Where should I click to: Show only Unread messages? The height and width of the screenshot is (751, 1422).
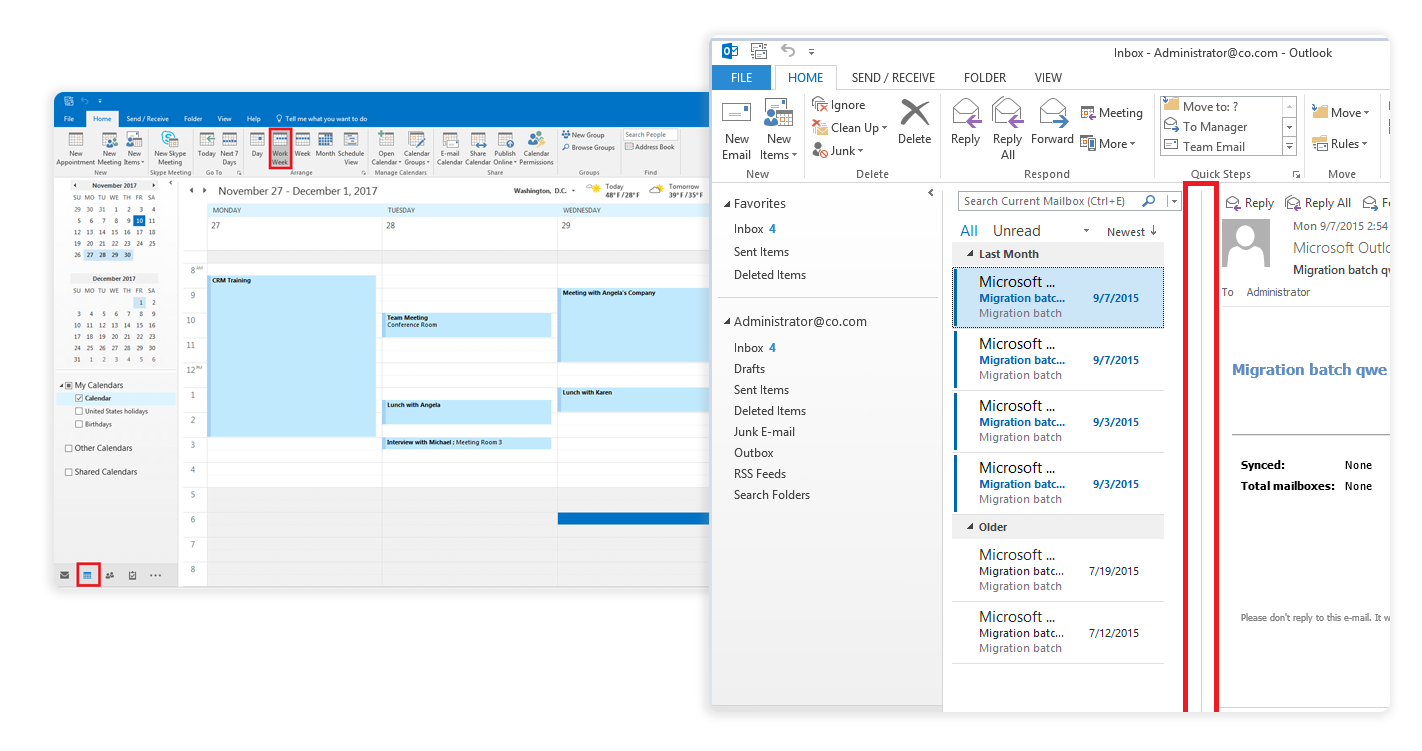point(1019,230)
